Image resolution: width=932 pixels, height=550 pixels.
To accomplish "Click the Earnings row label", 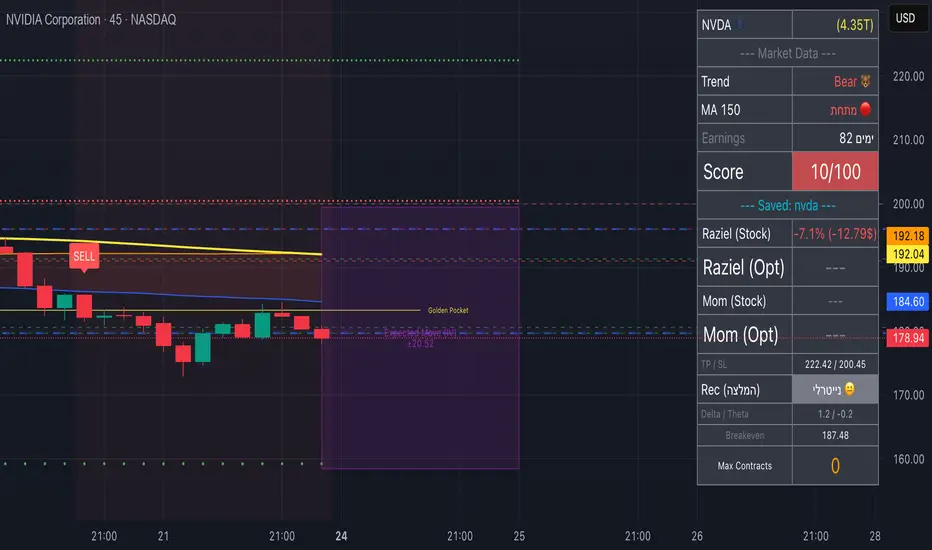I will (723, 138).
